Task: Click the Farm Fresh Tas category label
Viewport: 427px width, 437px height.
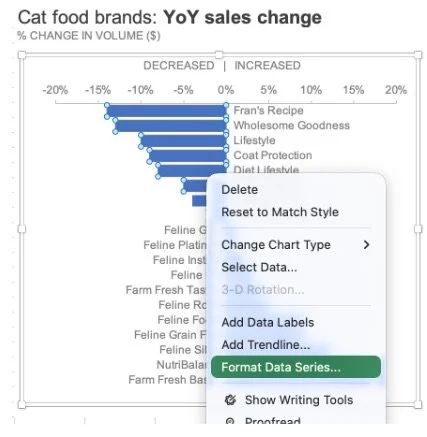Action: [166, 290]
